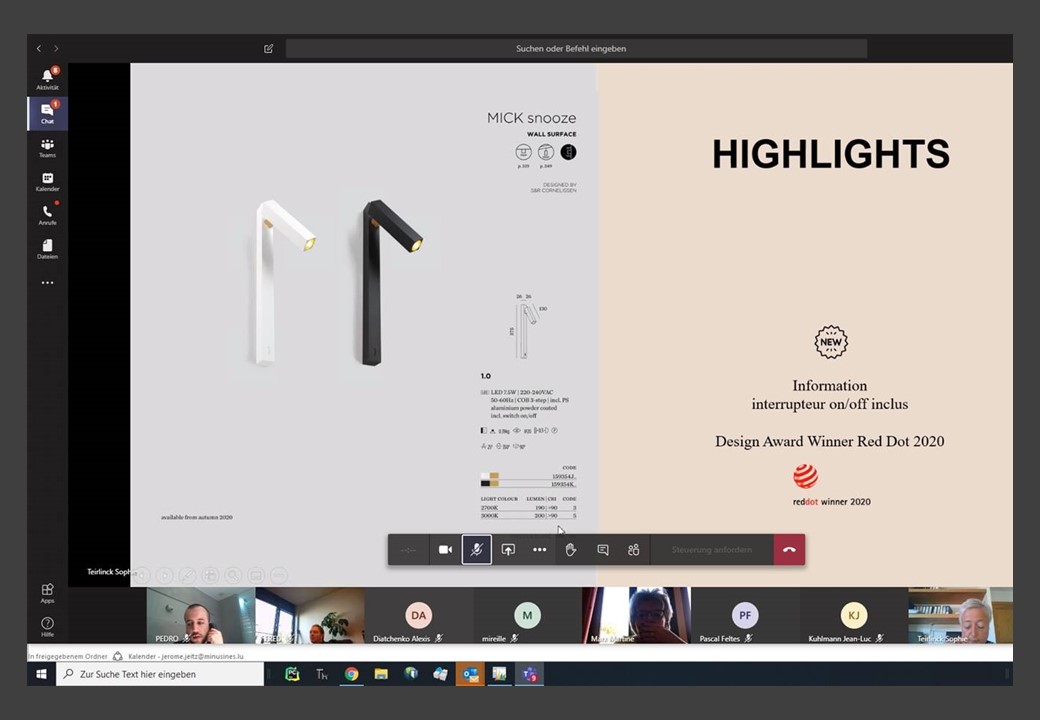Image resolution: width=1040 pixels, height=720 pixels.
Task: Open the Windows Start menu
Action: click(x=41, y=674)
